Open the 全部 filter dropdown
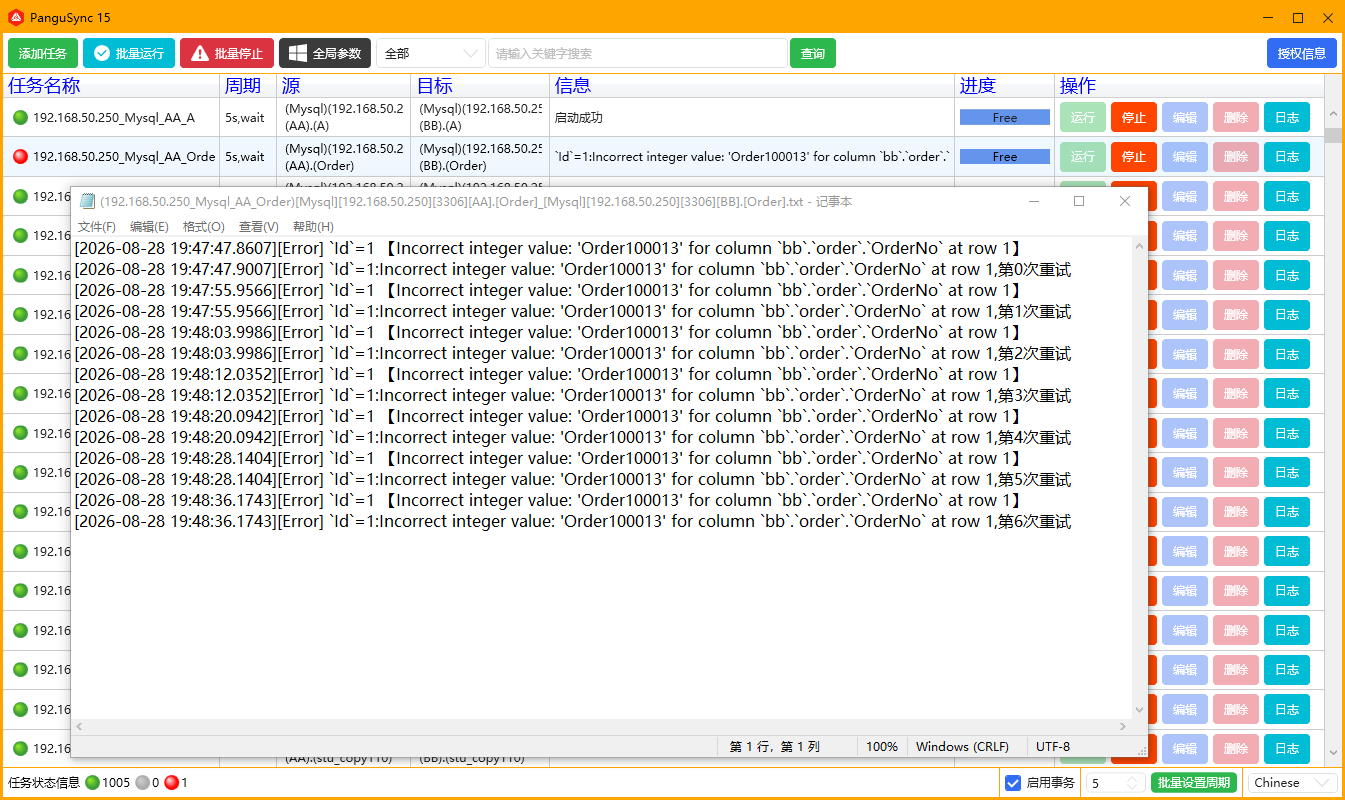This screenshot has width=1345, height=800. (431, 53)
